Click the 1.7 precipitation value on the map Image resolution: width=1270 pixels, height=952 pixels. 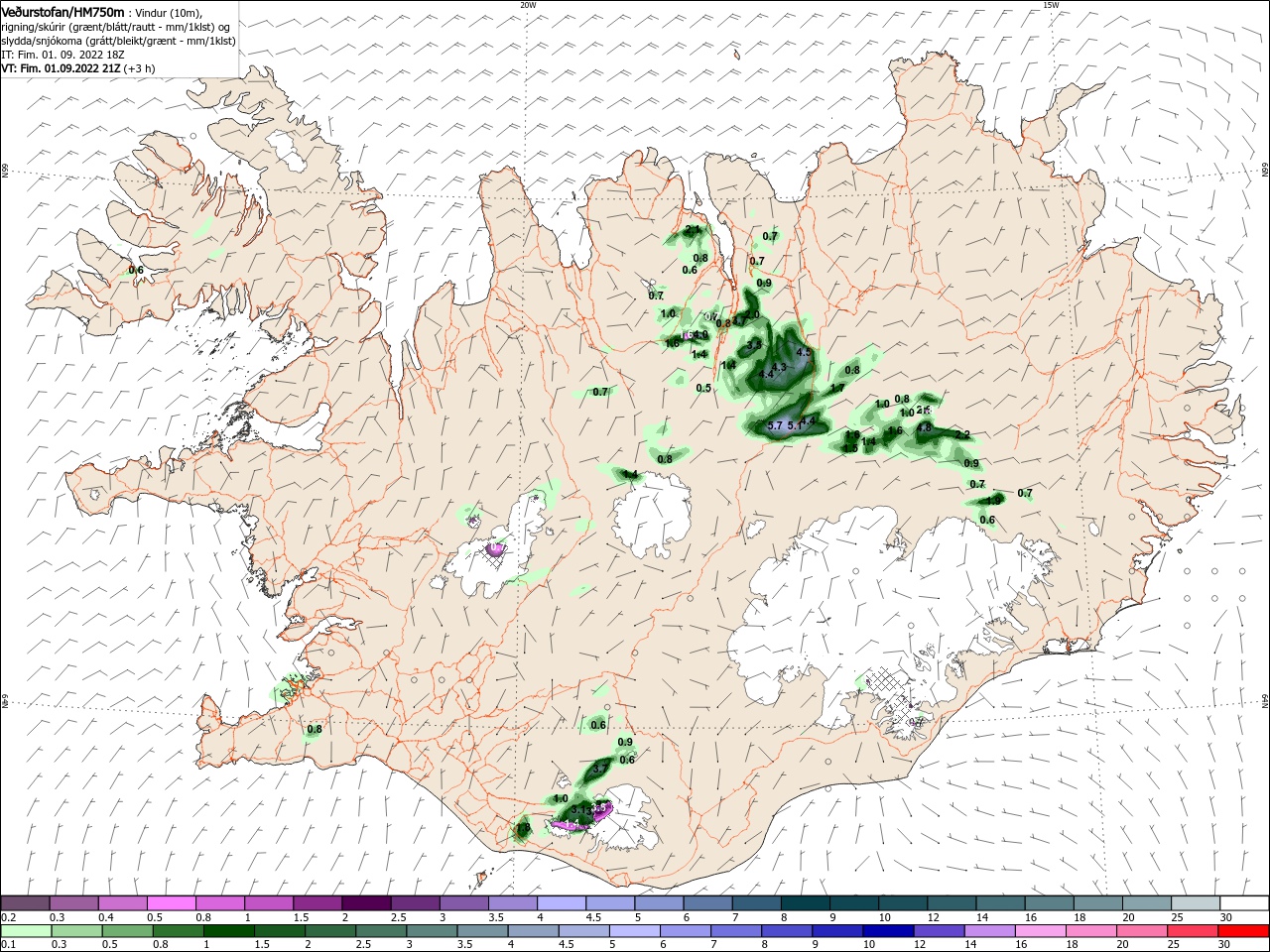click(x=837, y=388)
